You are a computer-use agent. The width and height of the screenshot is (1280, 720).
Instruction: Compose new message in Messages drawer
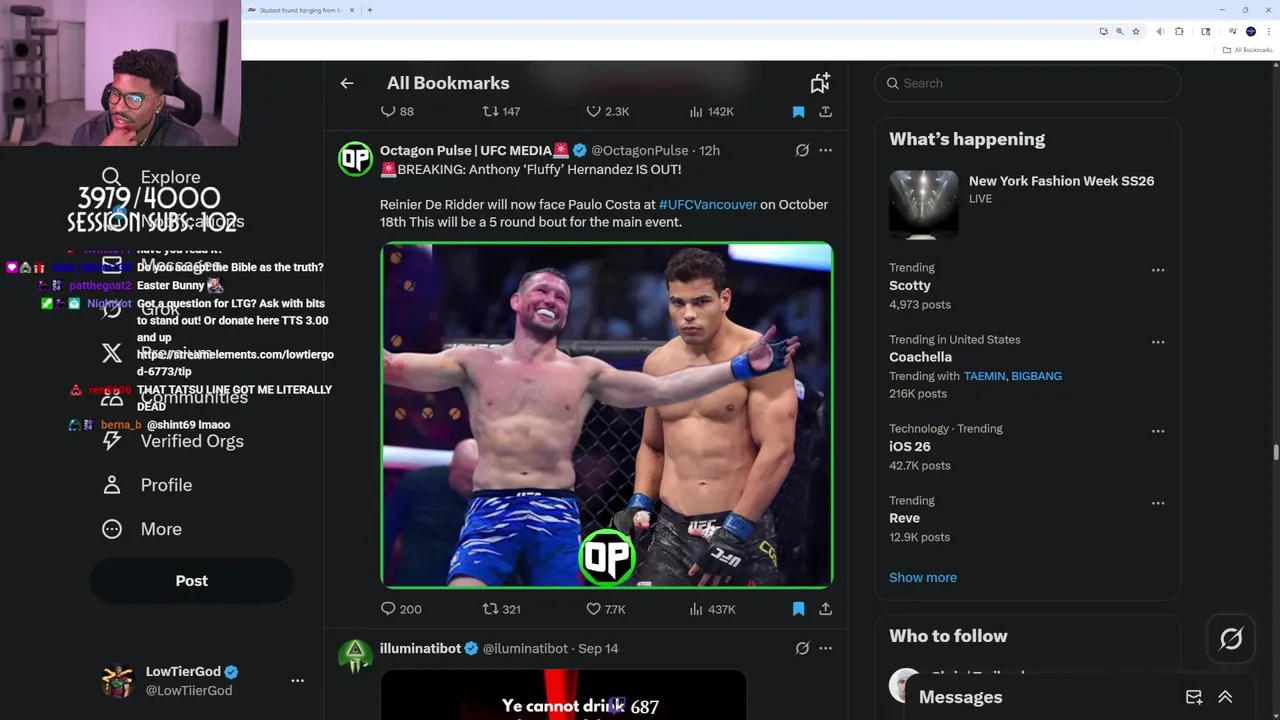(1194, 697)
